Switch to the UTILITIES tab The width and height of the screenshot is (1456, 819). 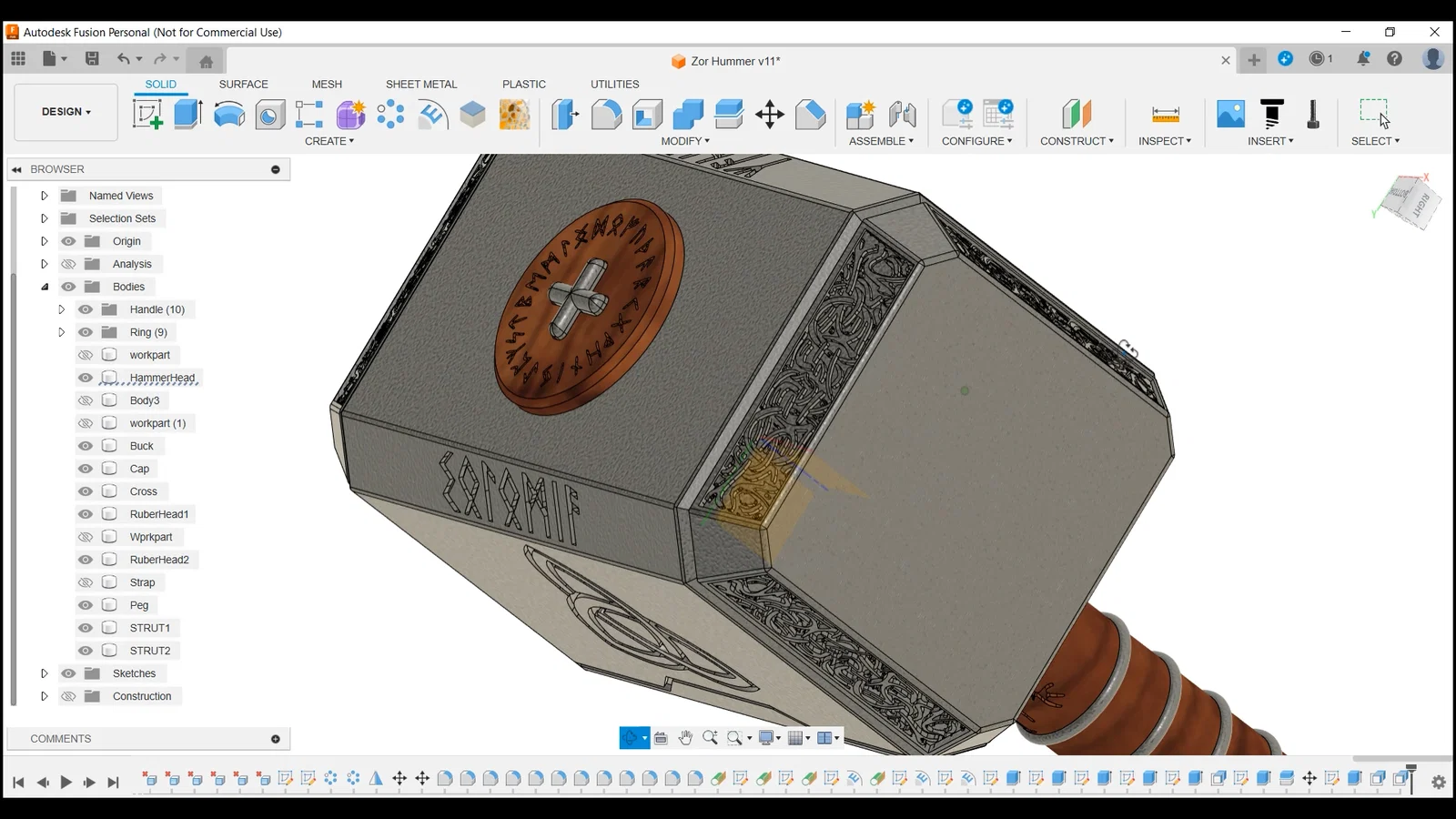coord(615,84)
